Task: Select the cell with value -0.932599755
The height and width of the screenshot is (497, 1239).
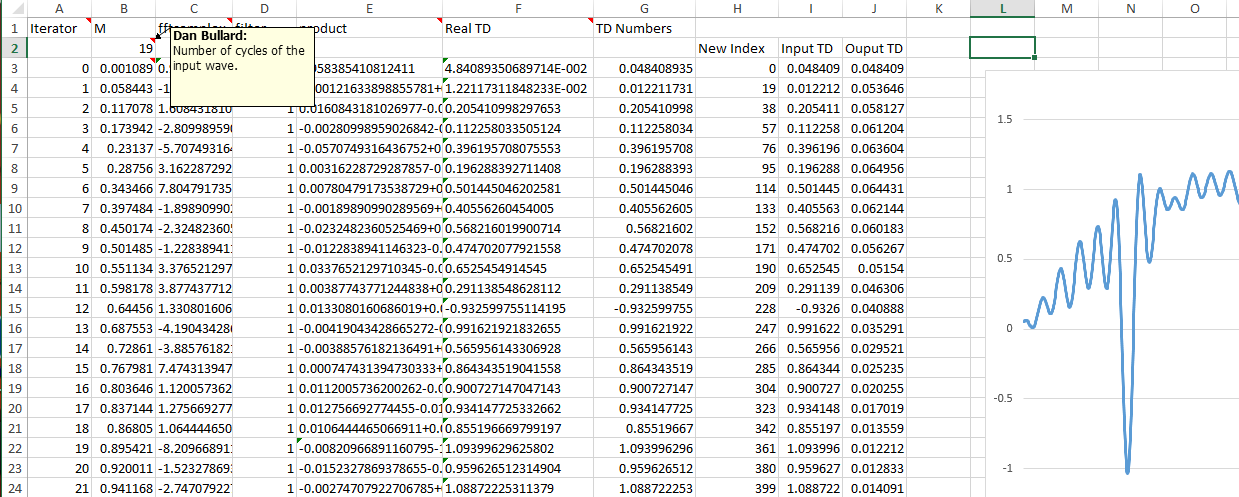Action: pos(644,308)
